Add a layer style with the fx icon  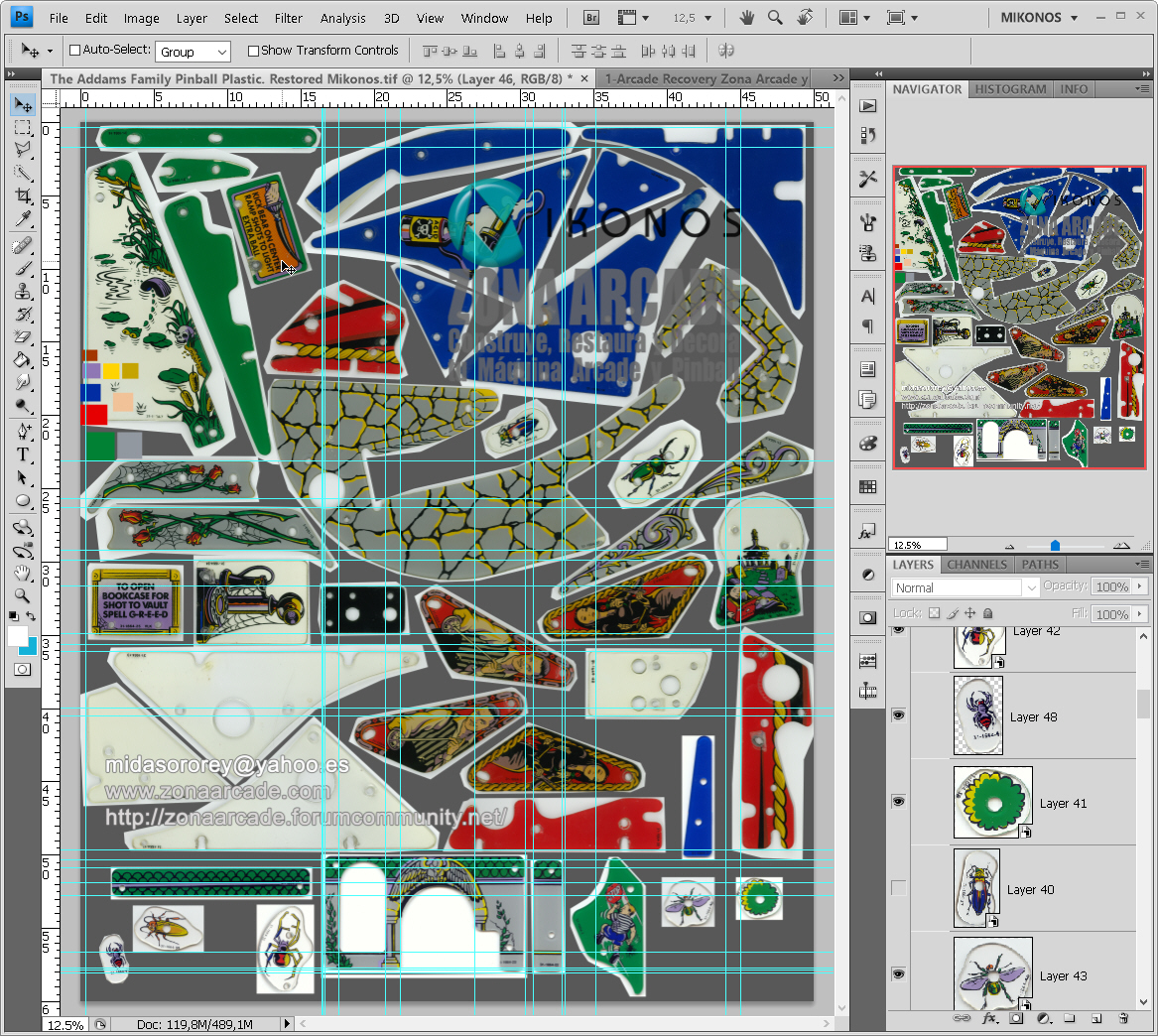989,1018
